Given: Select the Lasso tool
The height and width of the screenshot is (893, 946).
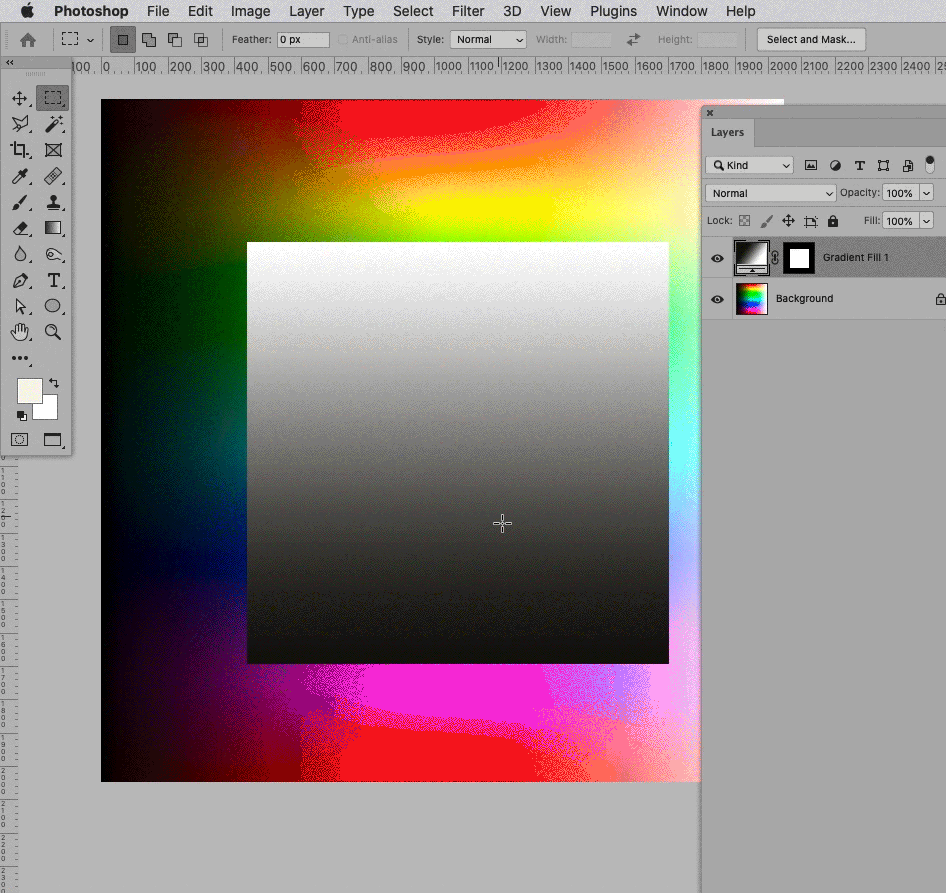Looking at the screenshot, I should point(20,124).
